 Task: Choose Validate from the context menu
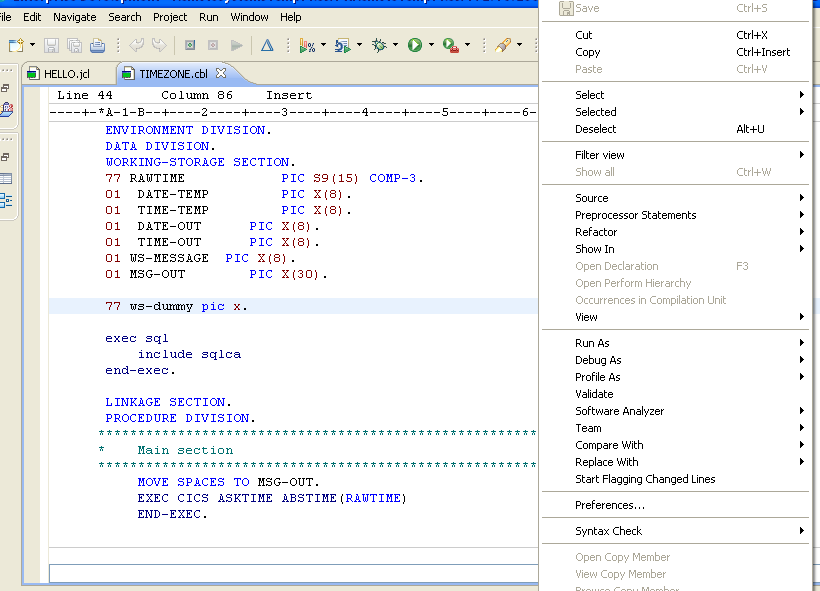(x=676, y=394)
